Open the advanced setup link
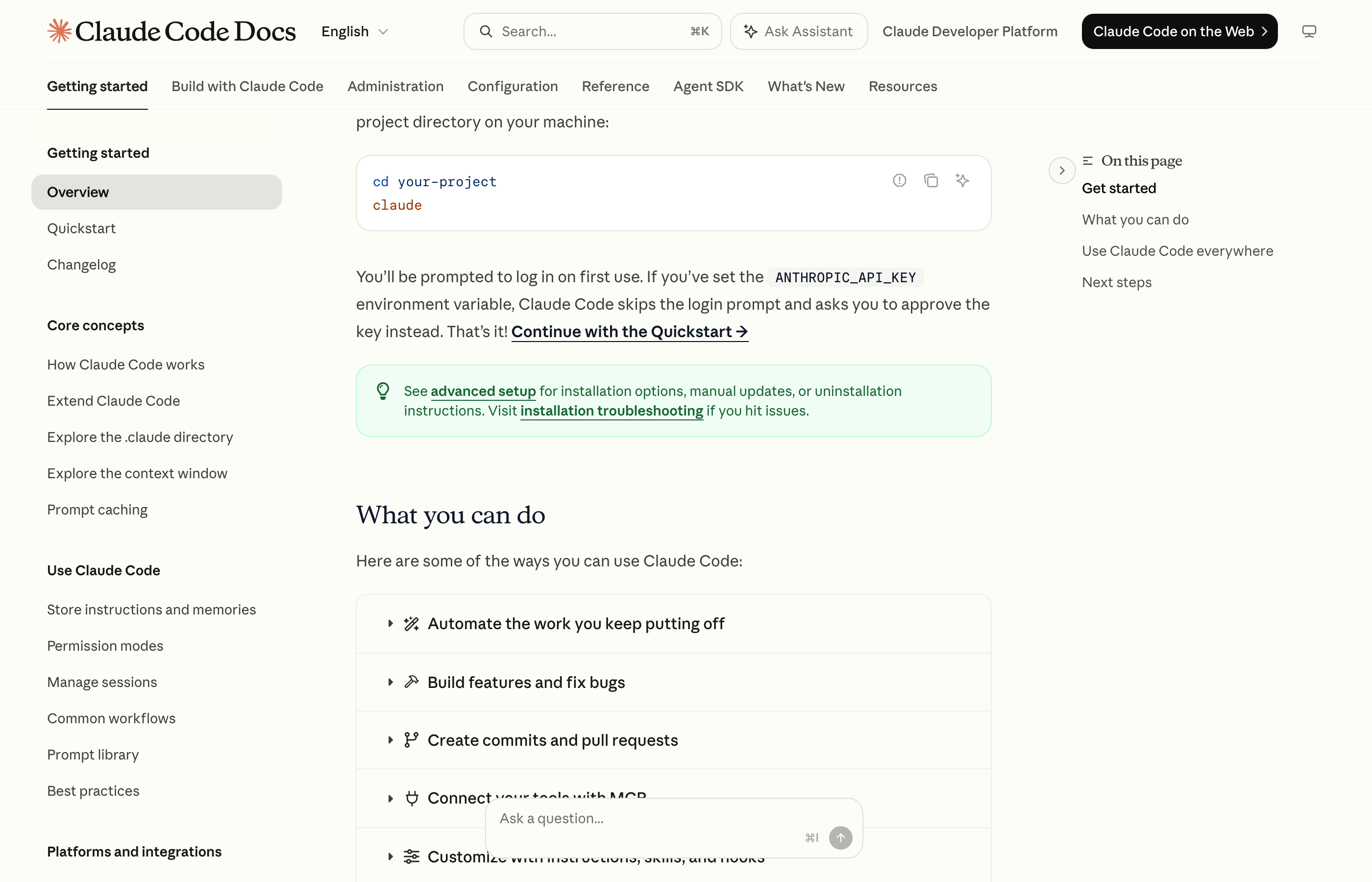 [x=483, y=391]
